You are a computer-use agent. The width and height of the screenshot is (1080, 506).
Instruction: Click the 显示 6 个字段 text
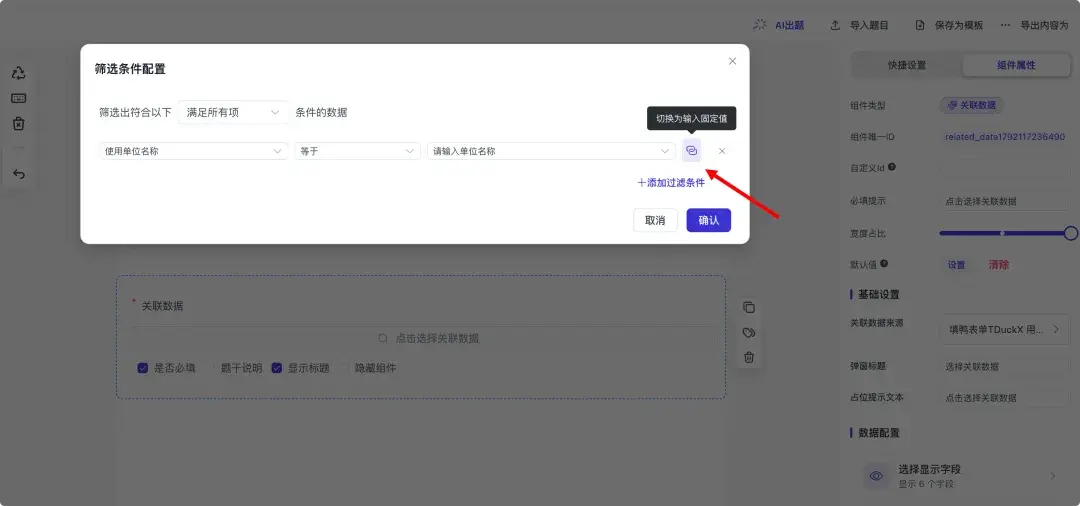926,484
